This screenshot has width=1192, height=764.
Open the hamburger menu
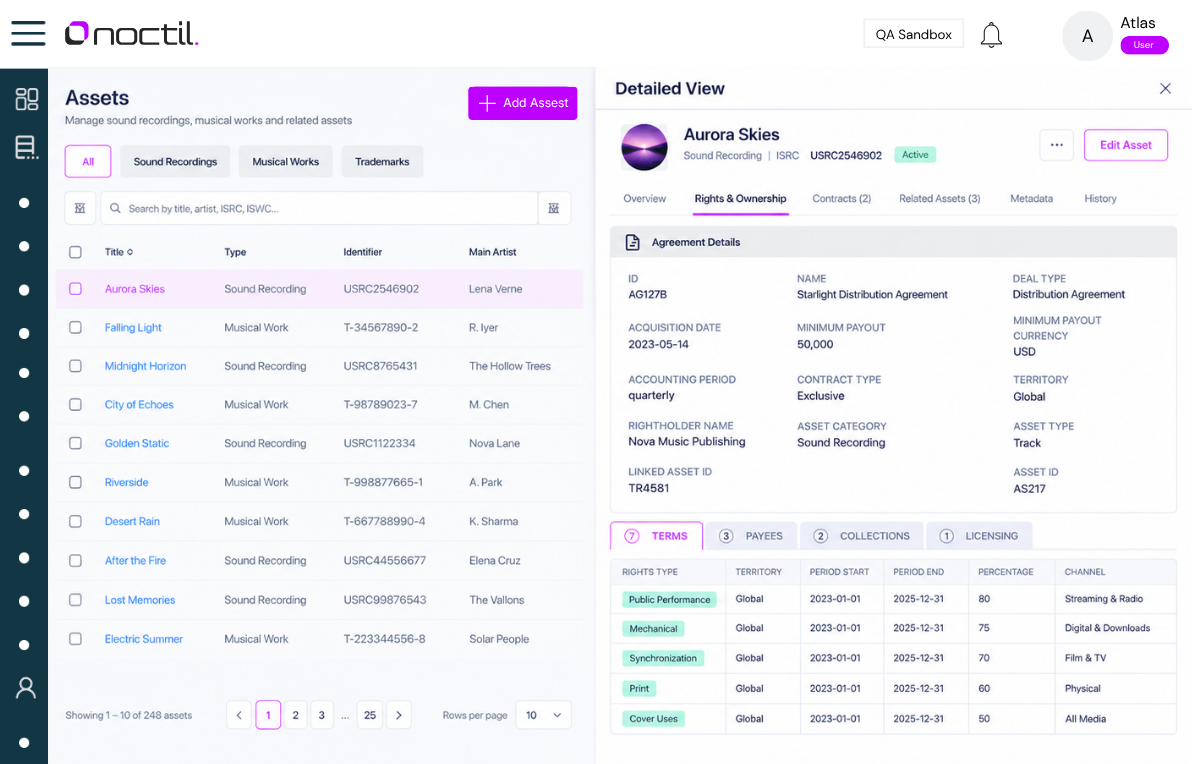[28, 33]
